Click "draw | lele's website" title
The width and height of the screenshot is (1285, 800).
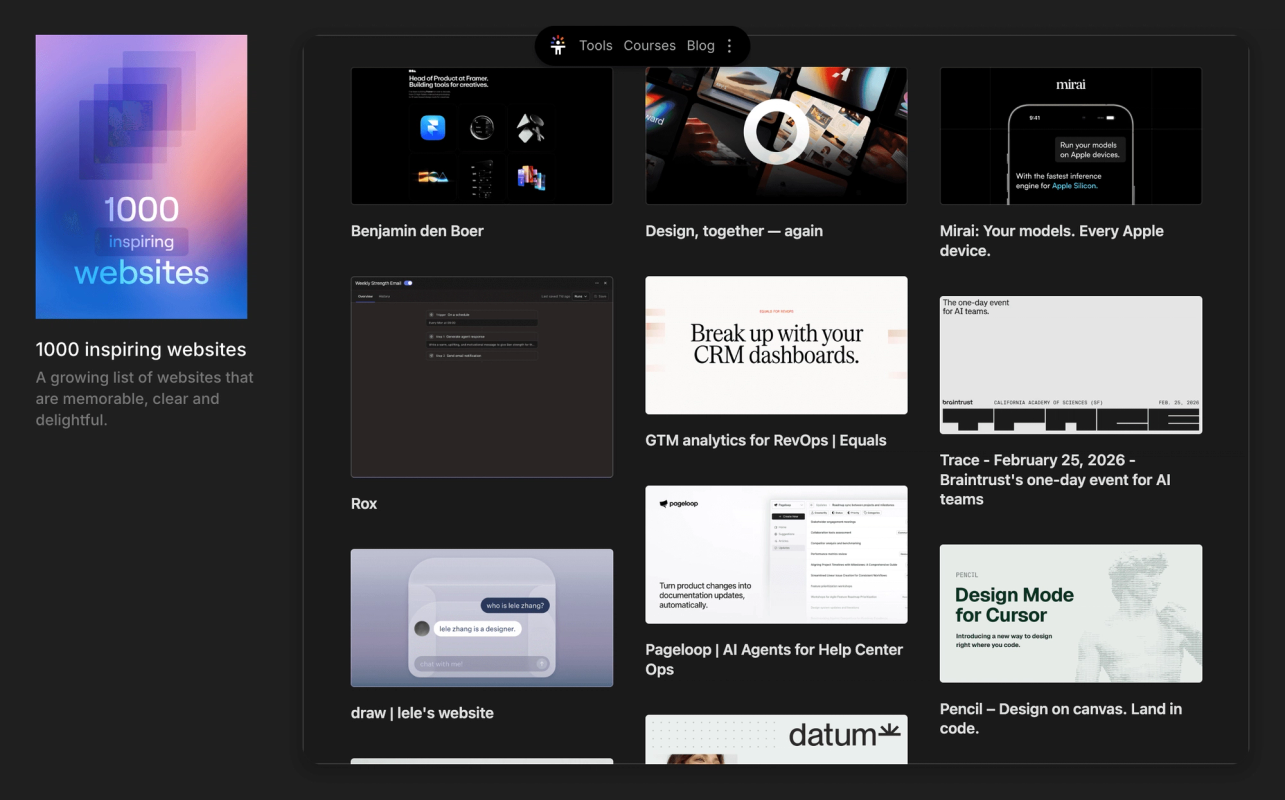coord(422,713)
